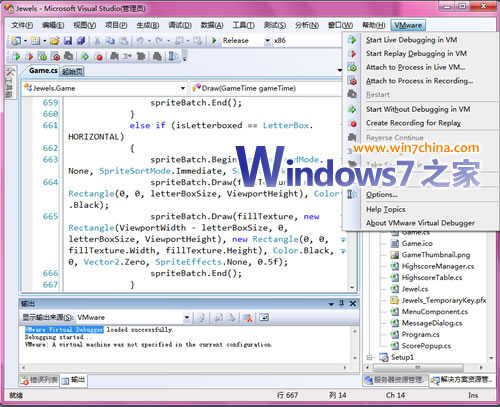Open the Toolbox side tab icon
The width and height of the screenshot is (500, 407).
10,72
